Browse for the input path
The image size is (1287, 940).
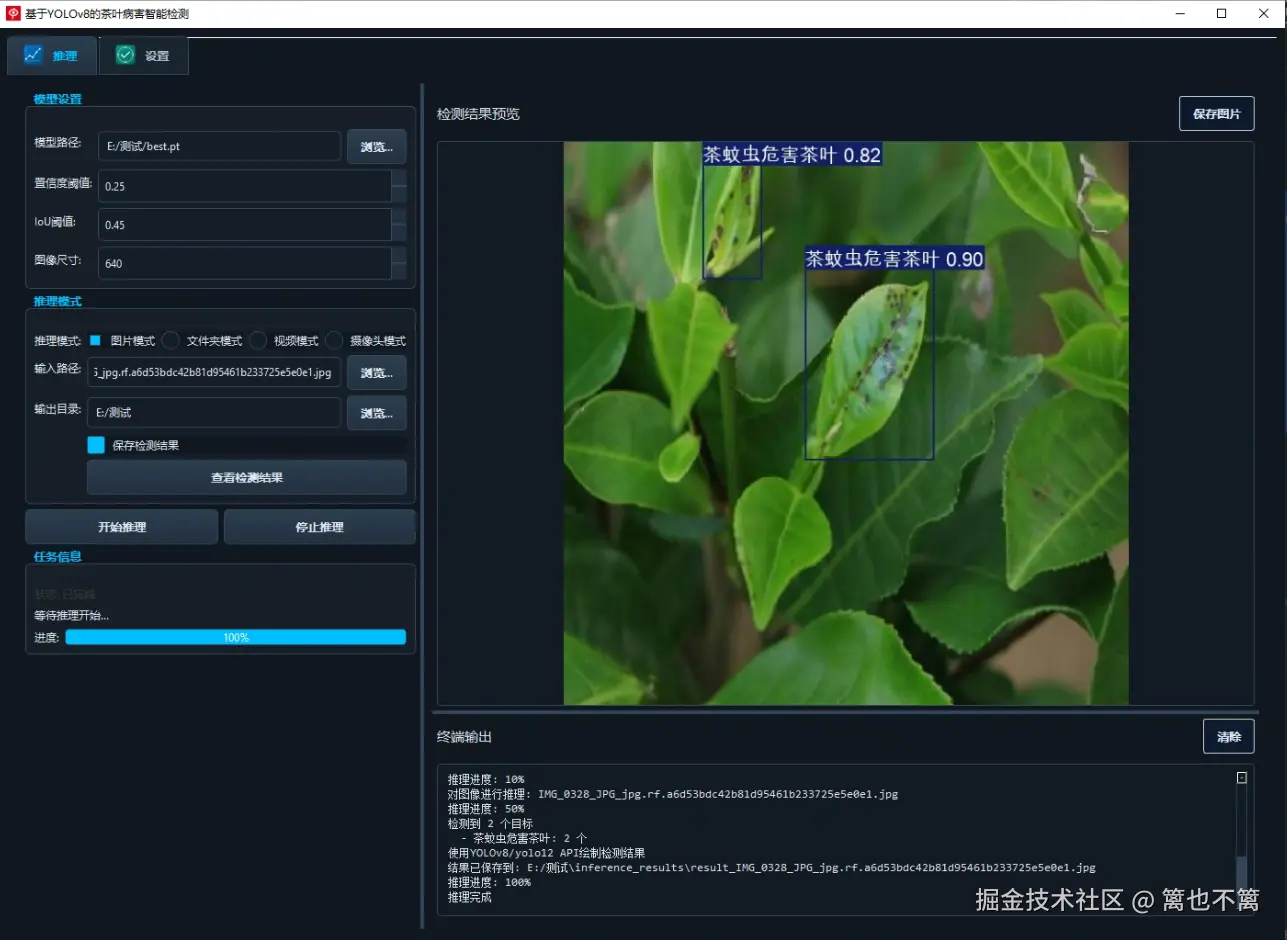[376, 372]
